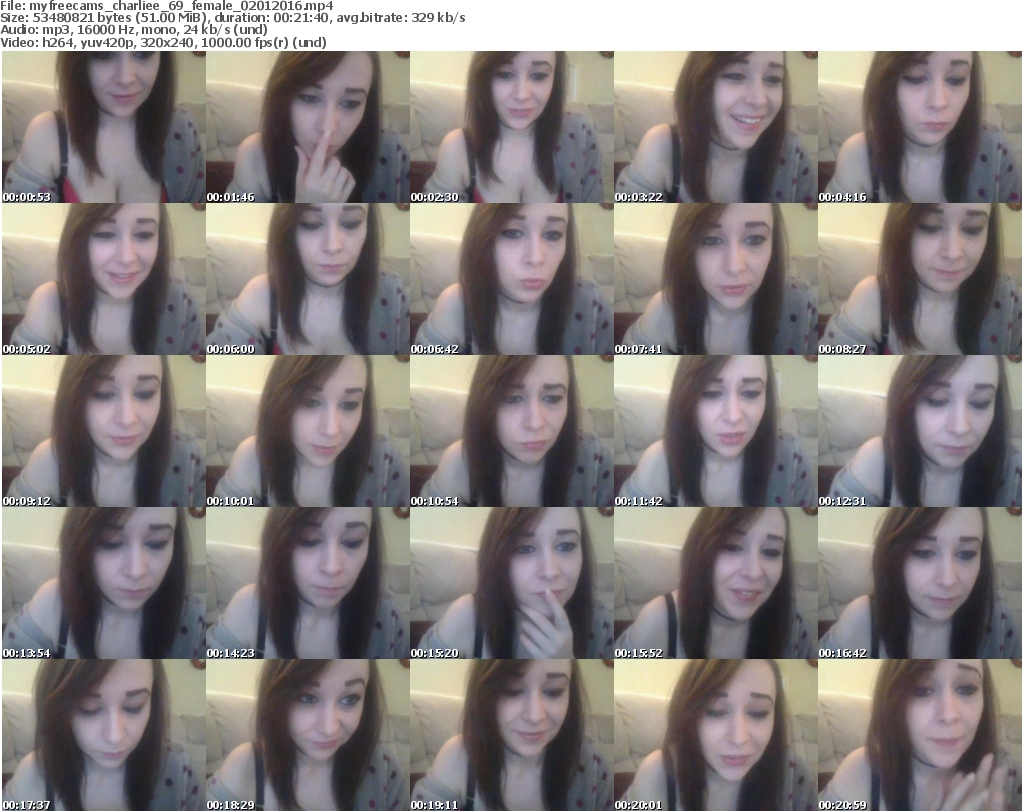Select the thumbnail stamped 00:01:46
The width and height of the screenshot is (1024, 811).
(x=308, y=127)
